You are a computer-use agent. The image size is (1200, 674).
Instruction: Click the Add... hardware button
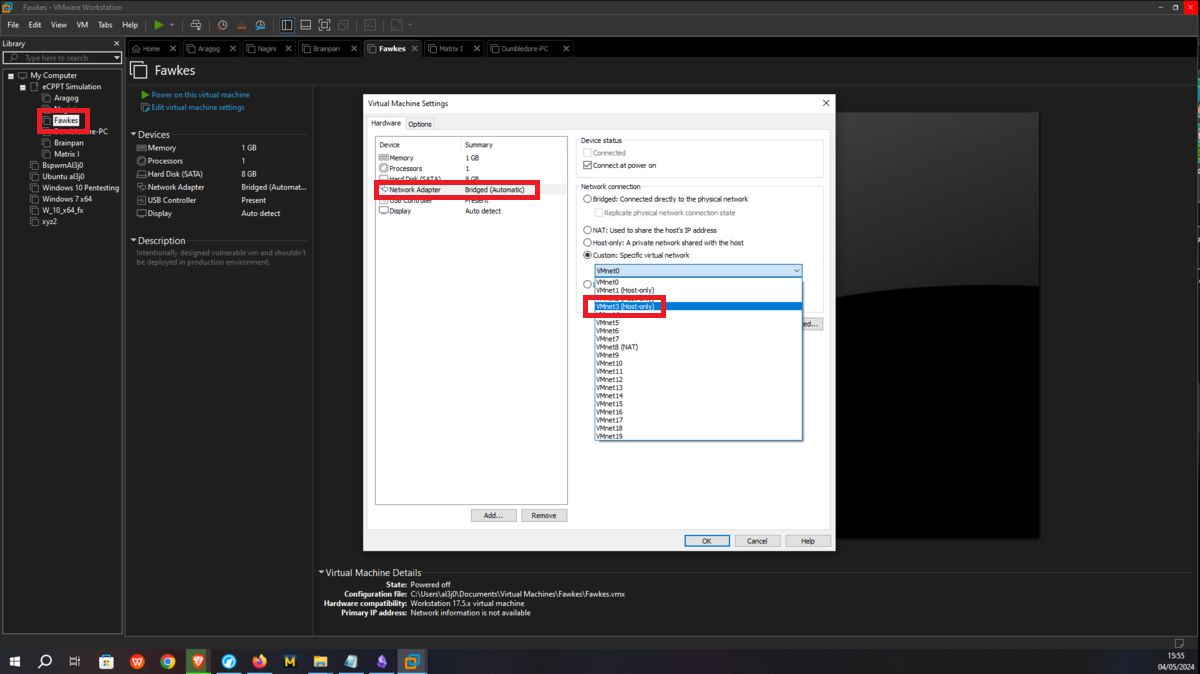point(494,515)
